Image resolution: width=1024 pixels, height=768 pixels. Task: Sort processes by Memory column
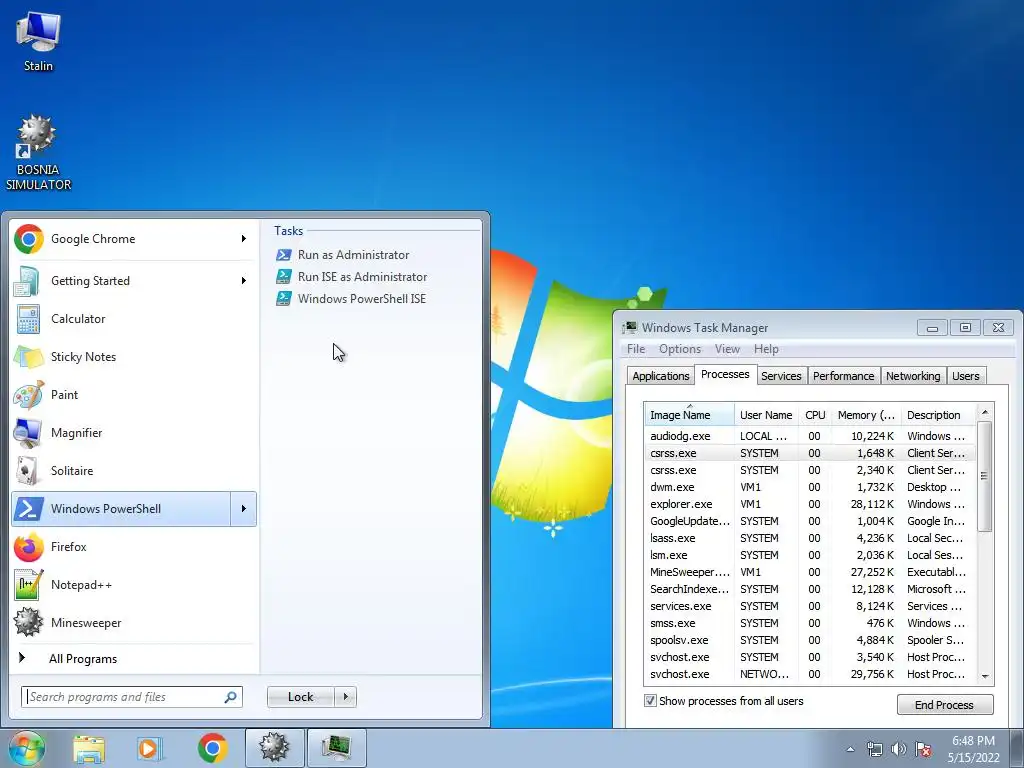pyautogui.click(x=867, y=415)
